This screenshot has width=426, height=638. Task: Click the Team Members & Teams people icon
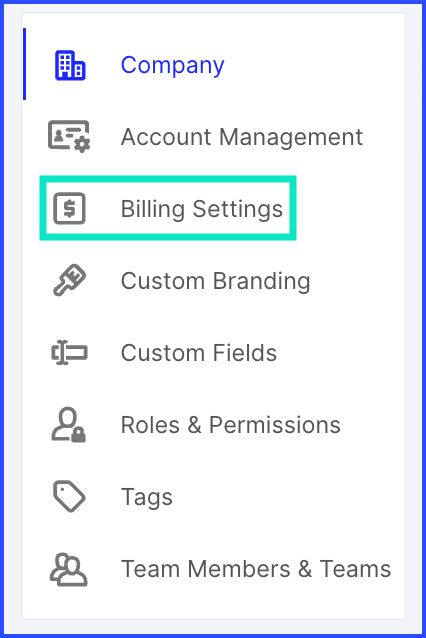coord(69,569)
